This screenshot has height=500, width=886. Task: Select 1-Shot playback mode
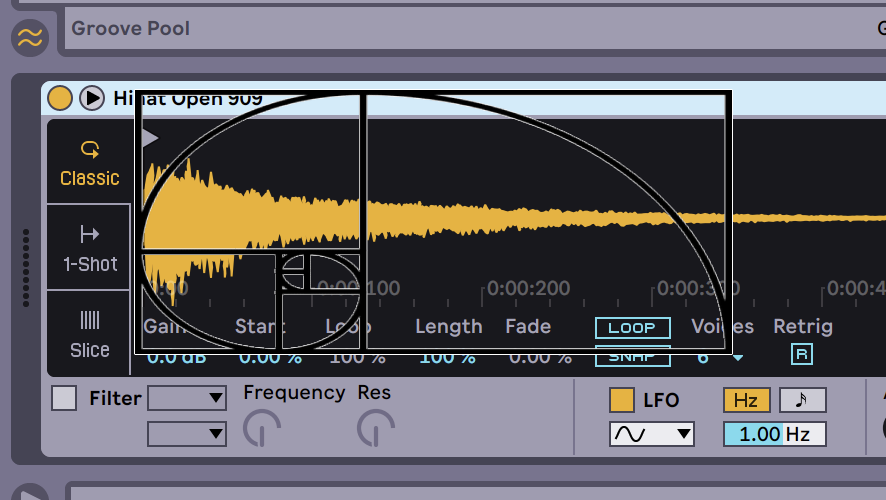coord(89,247)
